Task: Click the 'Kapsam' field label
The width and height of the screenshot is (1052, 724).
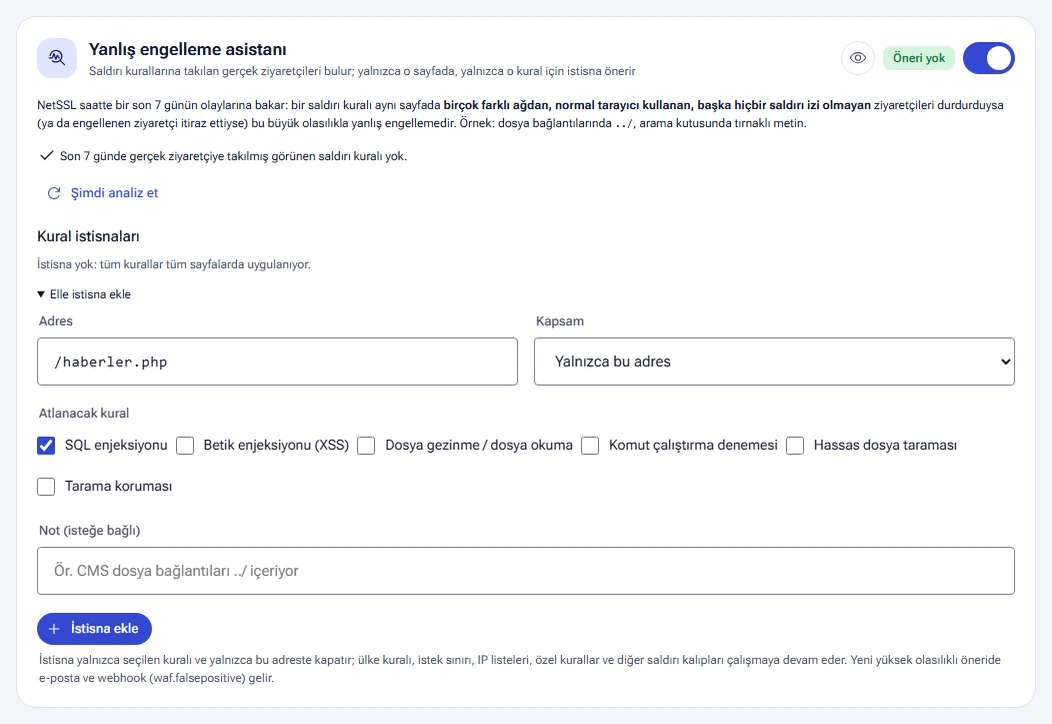Action: tap(560, 321)
